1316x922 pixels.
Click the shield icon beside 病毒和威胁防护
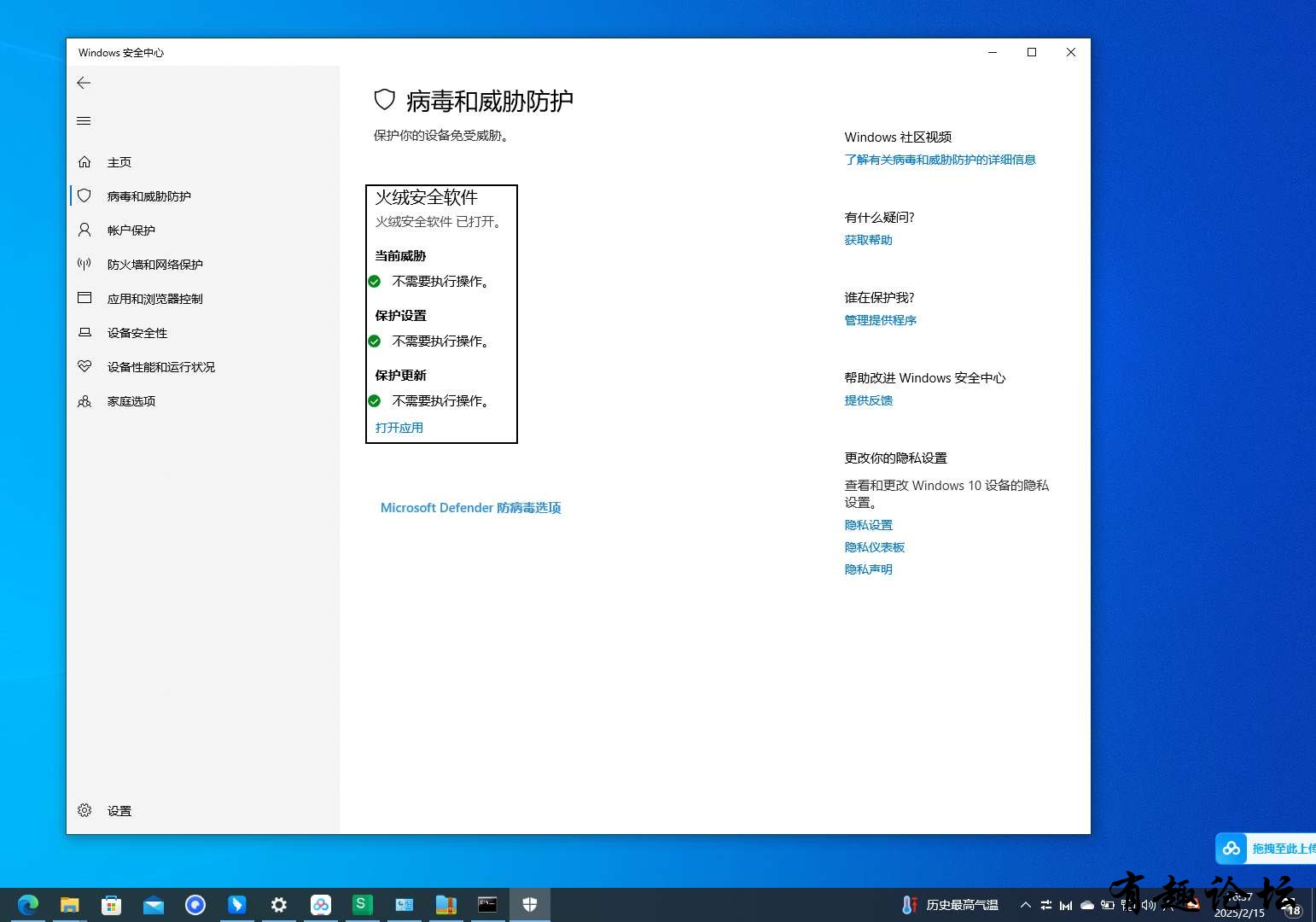tap(84, 195)
